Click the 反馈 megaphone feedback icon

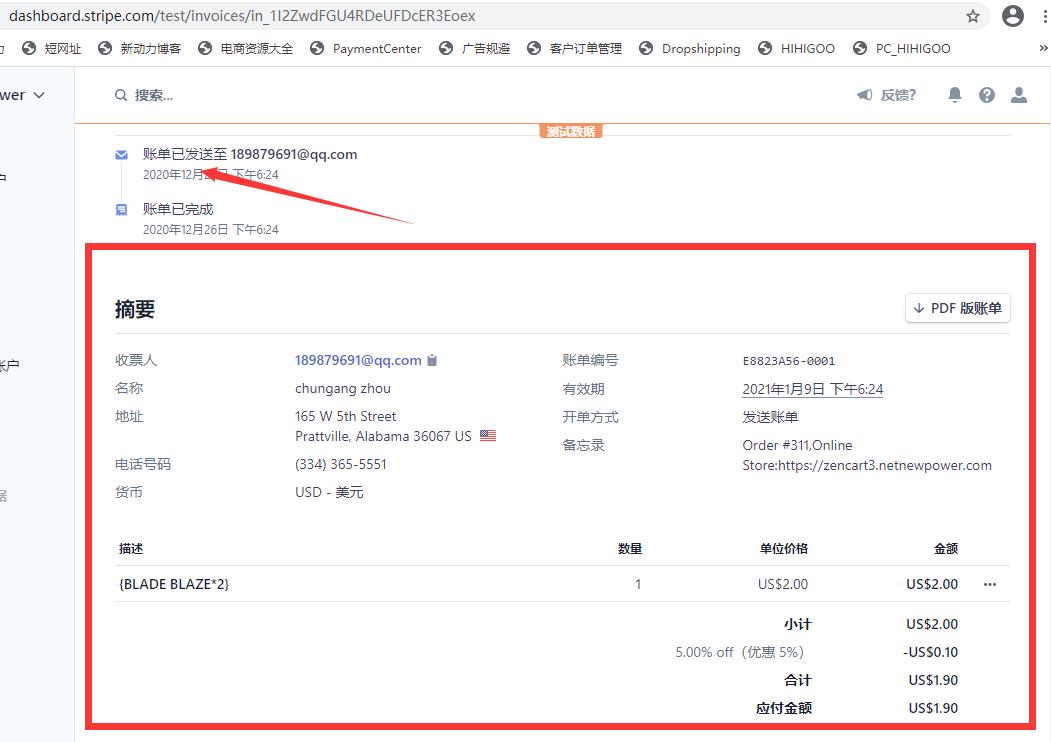(864, 94)
